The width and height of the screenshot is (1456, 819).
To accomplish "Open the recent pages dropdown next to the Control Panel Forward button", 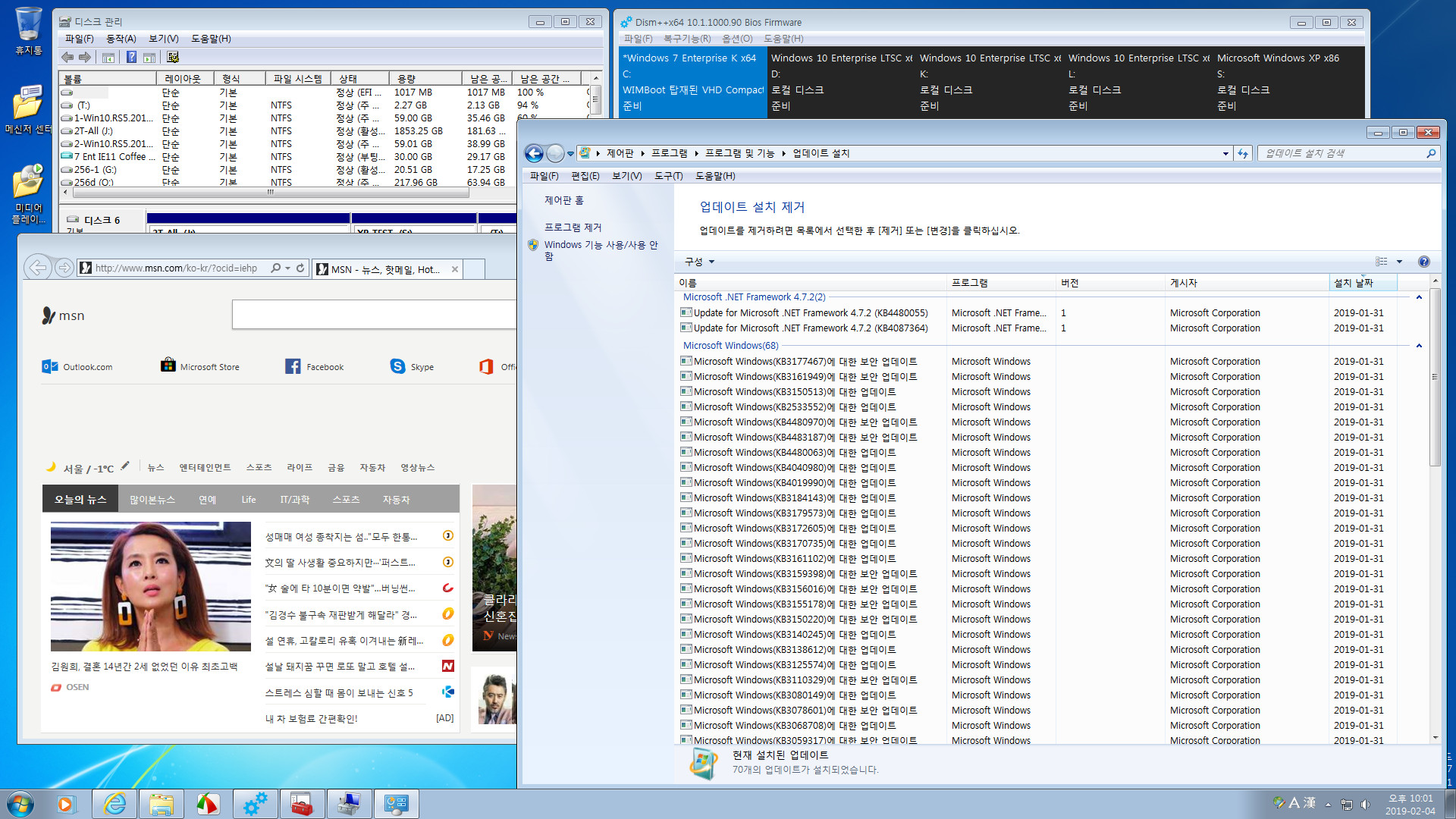I will click(570, 153).
